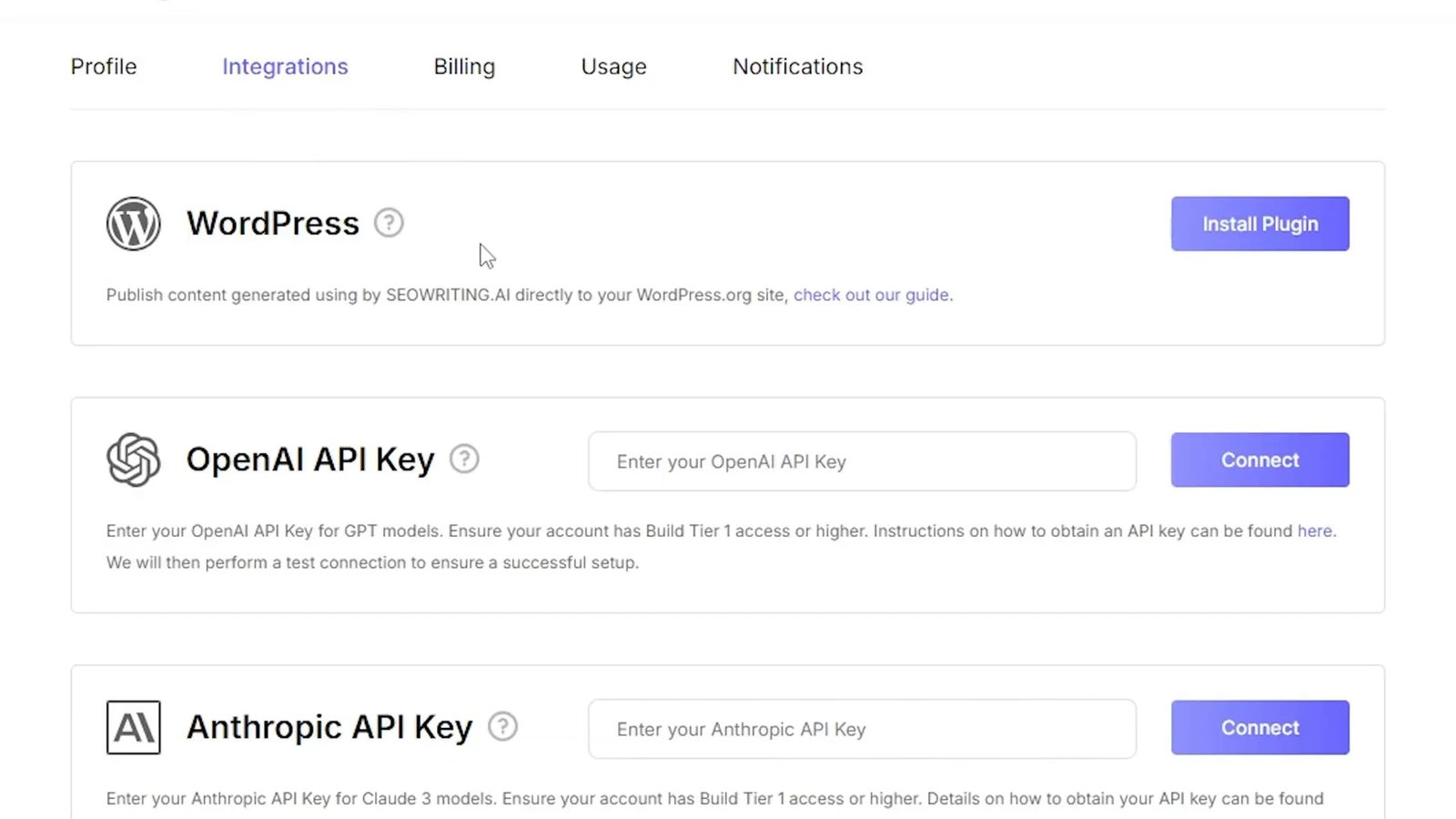
Task: Open the Anthropic API Key help icon
Action: pos(502,726)
